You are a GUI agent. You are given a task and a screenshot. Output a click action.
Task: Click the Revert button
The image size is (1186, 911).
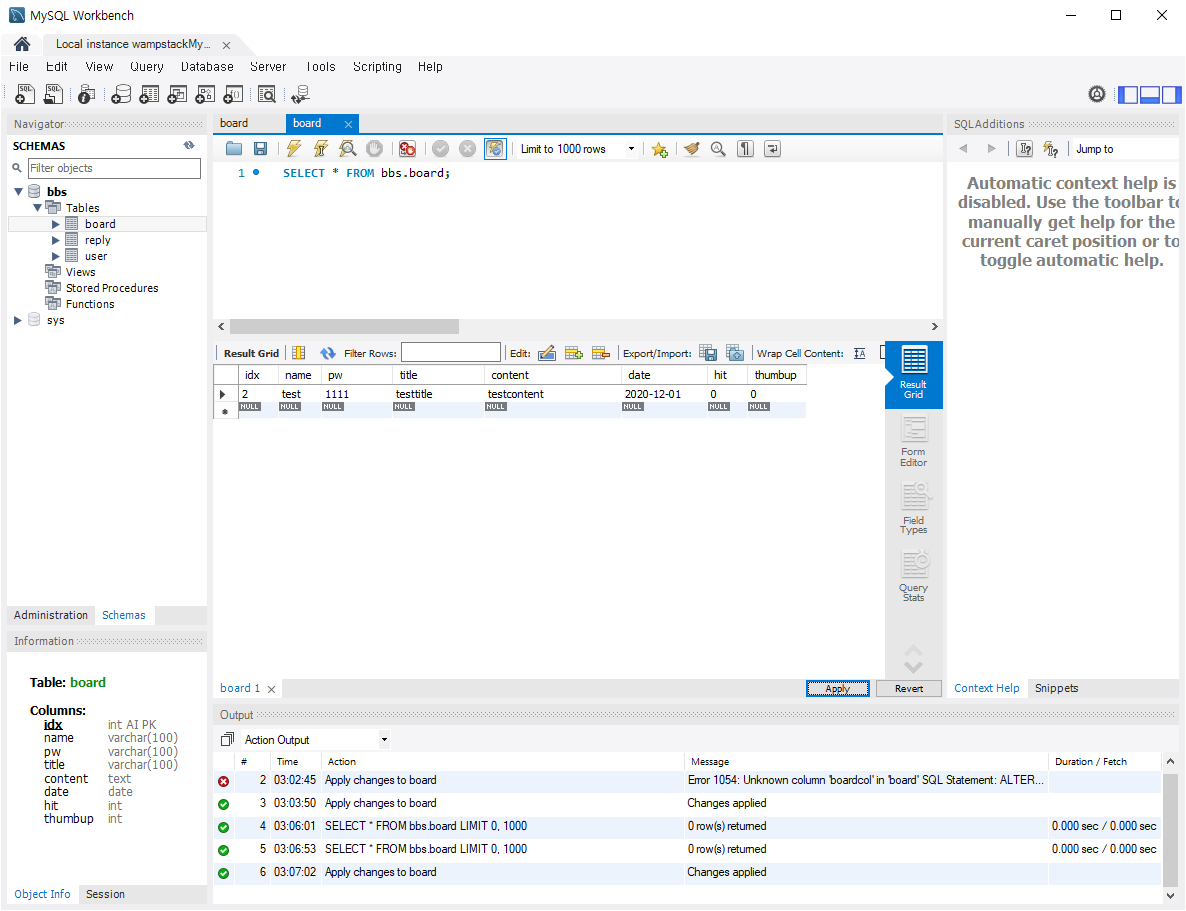tap(908, 689)
